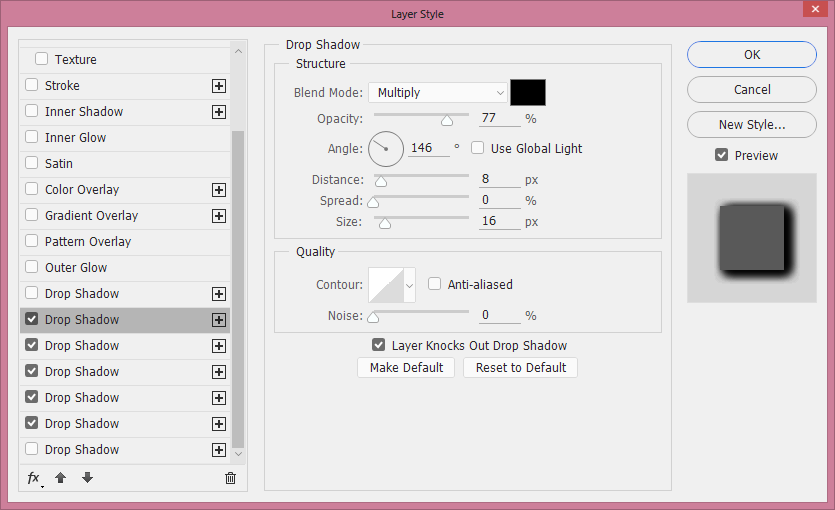Click the Cancel button

pyautogui.click(x=752, y=89)
